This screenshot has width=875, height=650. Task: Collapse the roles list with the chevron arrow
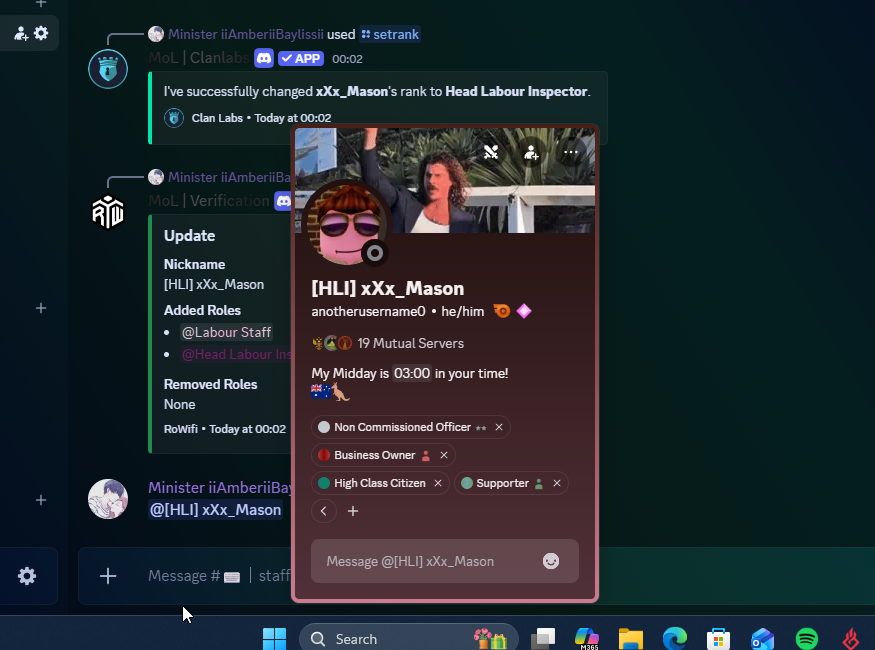[x=323, y=511]
